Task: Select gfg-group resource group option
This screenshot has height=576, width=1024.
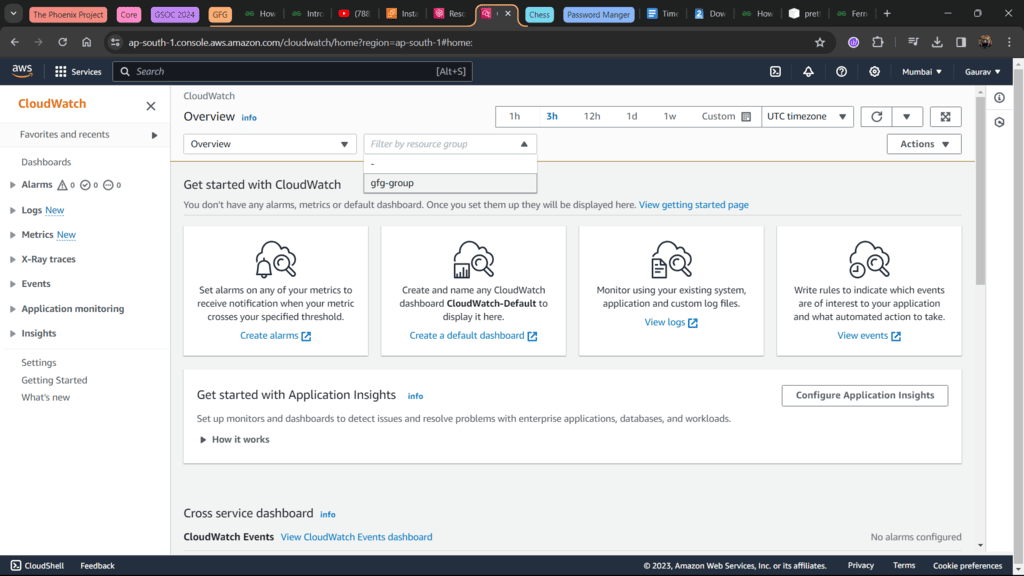Action: (x=450, y=183)
